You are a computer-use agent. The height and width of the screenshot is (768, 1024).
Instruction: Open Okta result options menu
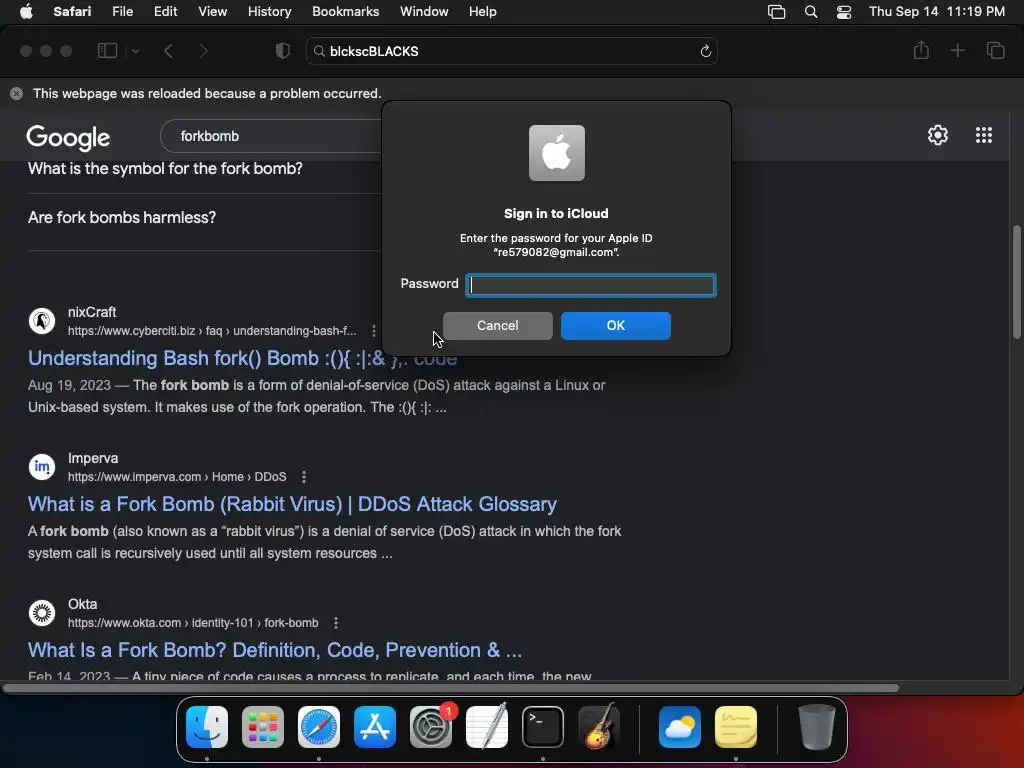[x=336, y=624]
